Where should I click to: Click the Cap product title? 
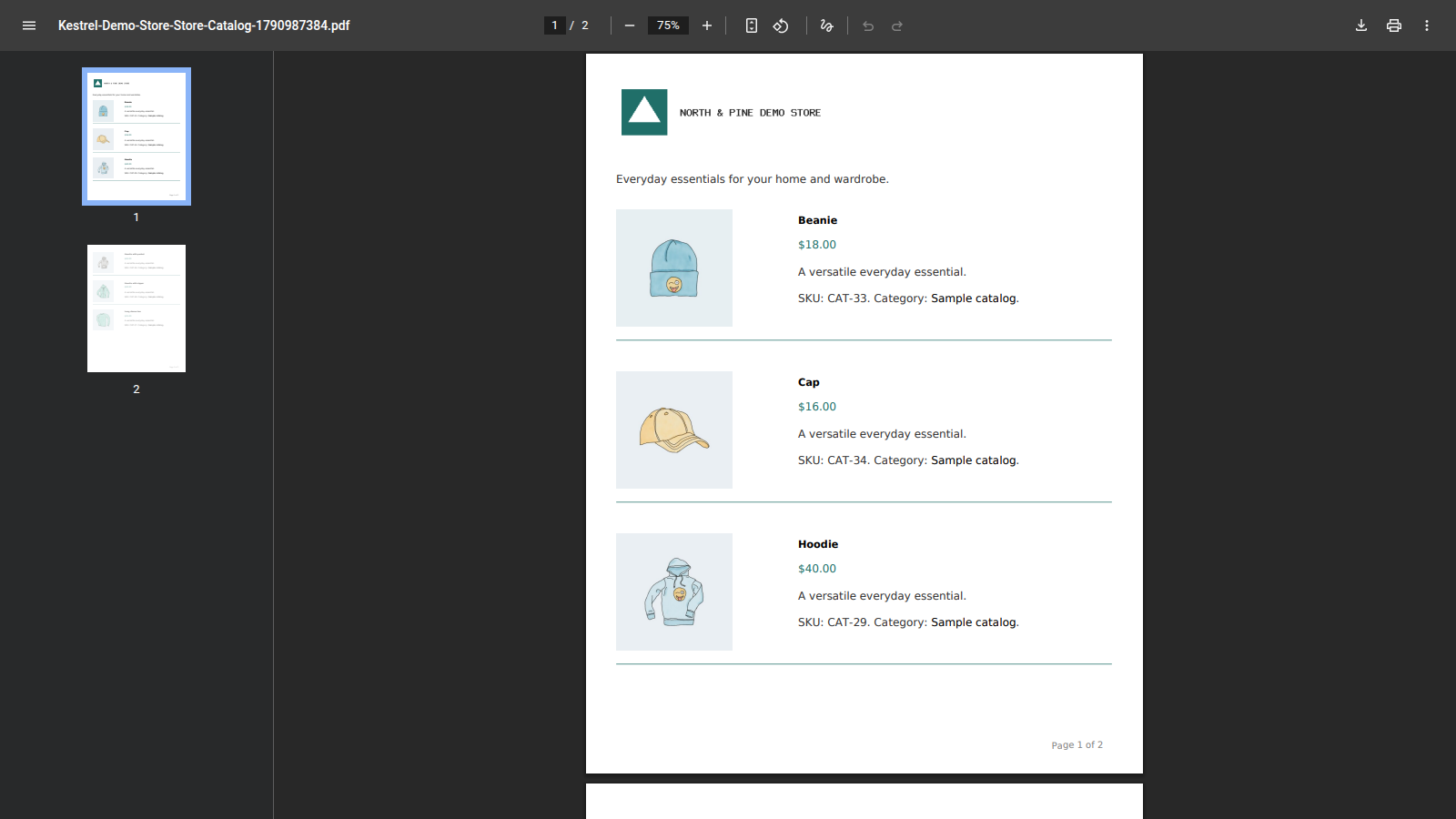[x=809, y=382]
